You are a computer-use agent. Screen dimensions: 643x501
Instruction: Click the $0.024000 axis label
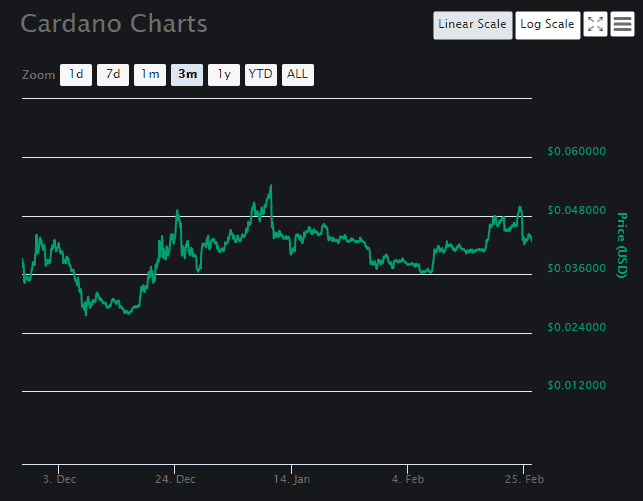click(577, 327)
